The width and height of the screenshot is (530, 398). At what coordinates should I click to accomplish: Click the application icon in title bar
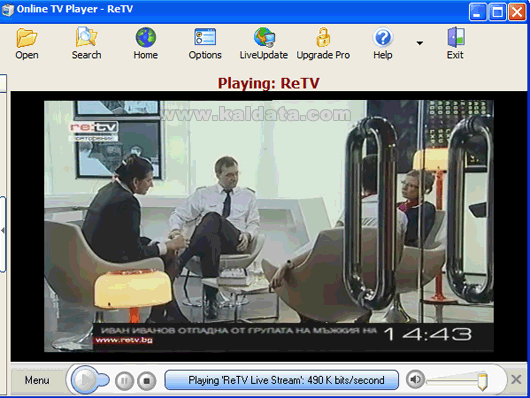[8, 9]
